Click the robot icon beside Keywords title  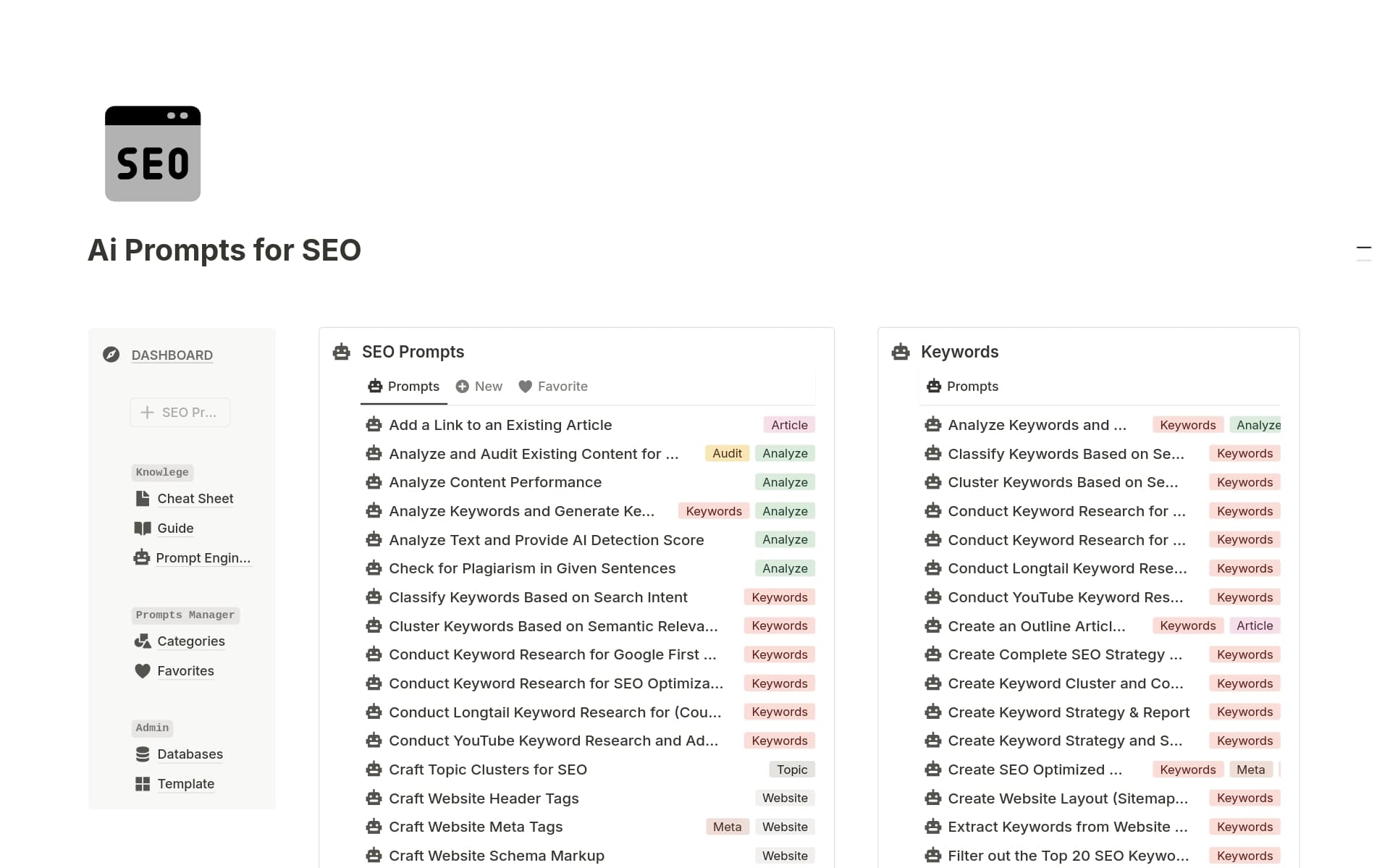[900, 352]
